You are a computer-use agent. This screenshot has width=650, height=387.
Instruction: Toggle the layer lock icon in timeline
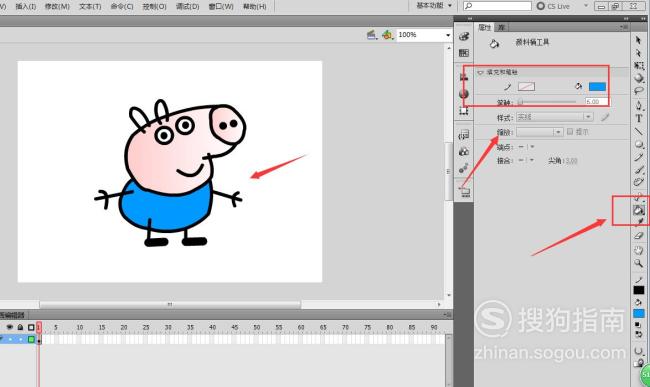[20, 327]
